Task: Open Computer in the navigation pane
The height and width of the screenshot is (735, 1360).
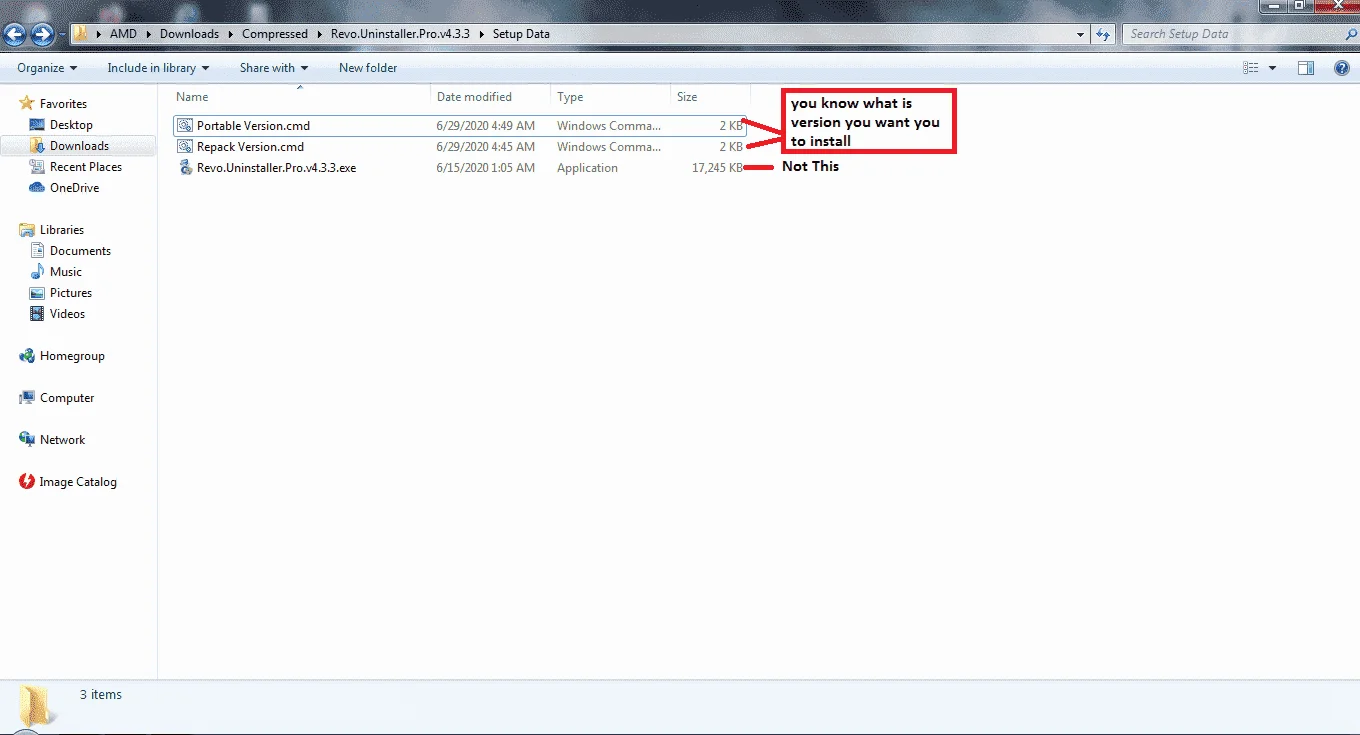Action: click(x=67, y=398)
